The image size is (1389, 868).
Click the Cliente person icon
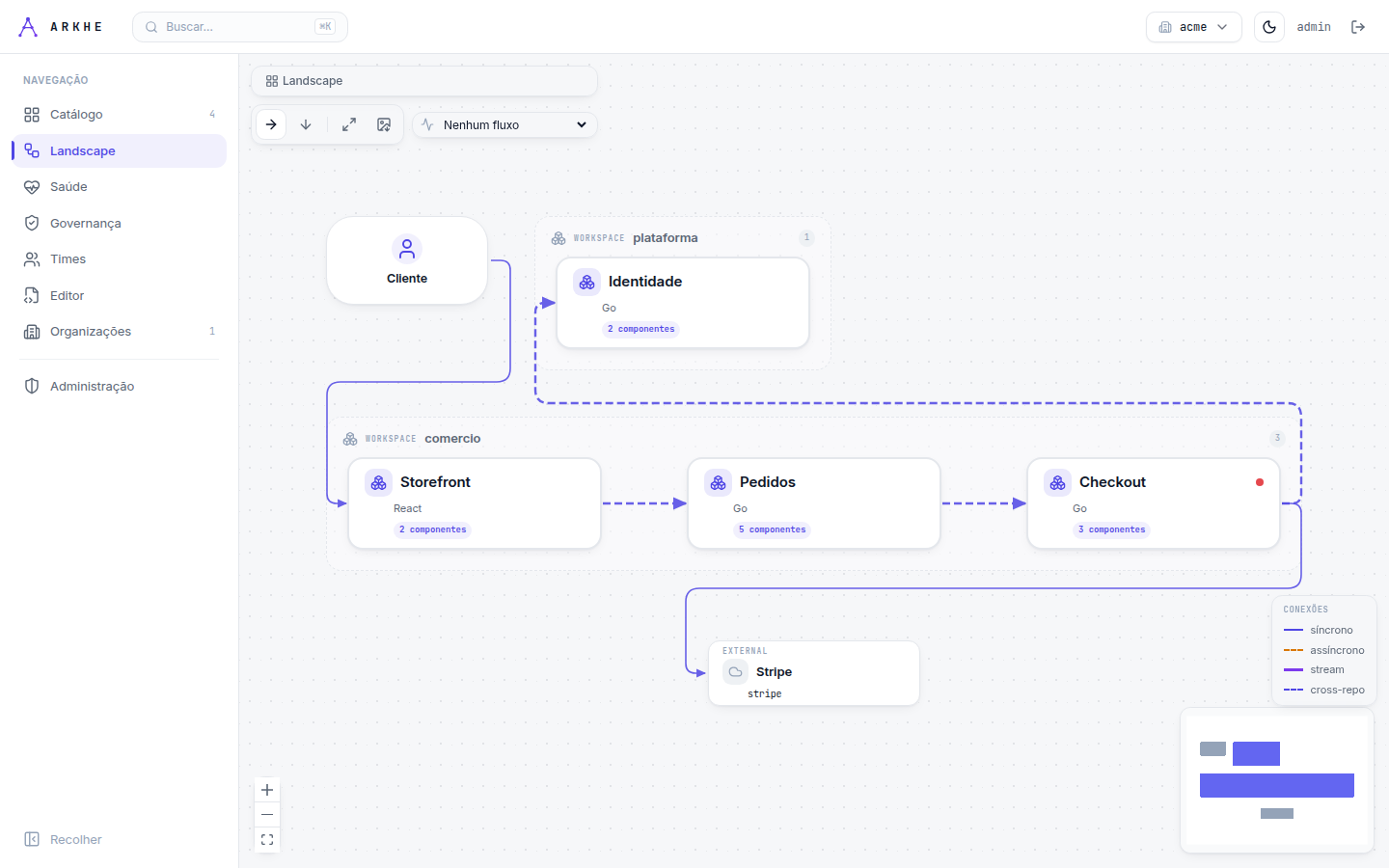[x=407, y=249]
